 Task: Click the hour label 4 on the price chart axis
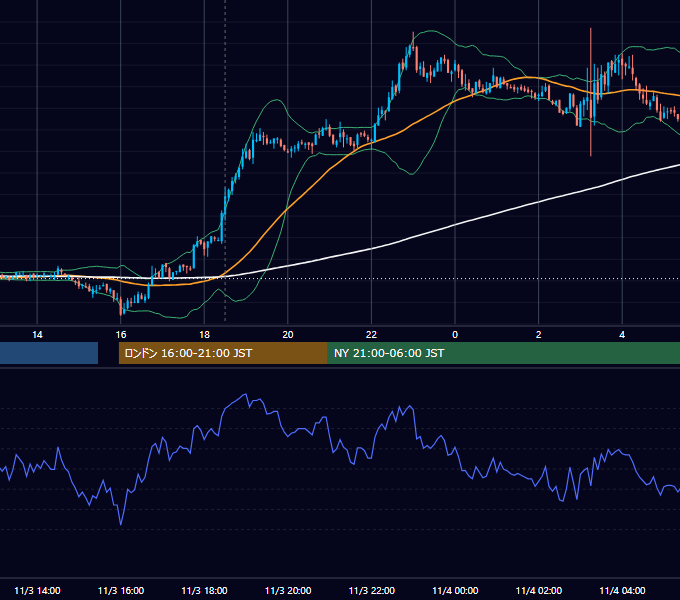click(x=622, y=335)
